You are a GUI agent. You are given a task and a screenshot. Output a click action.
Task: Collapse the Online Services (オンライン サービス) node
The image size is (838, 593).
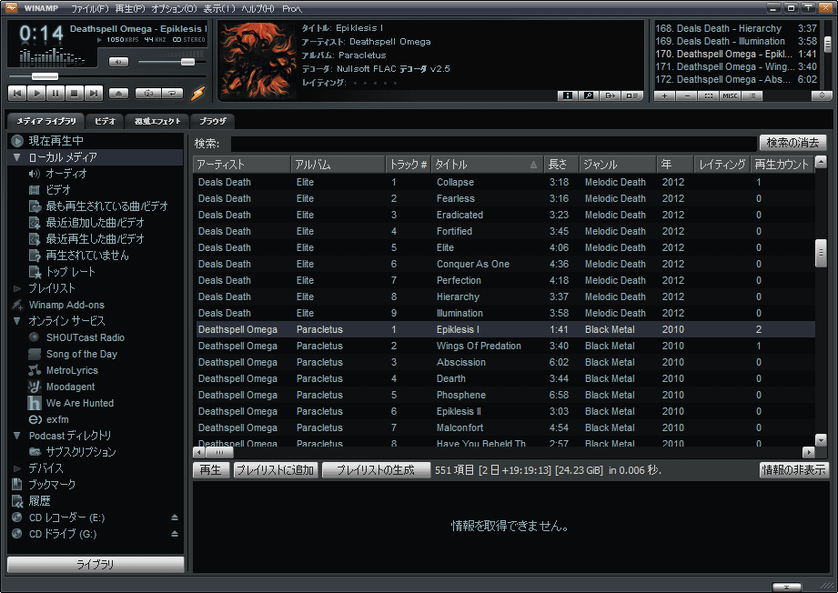coord(17,321)
